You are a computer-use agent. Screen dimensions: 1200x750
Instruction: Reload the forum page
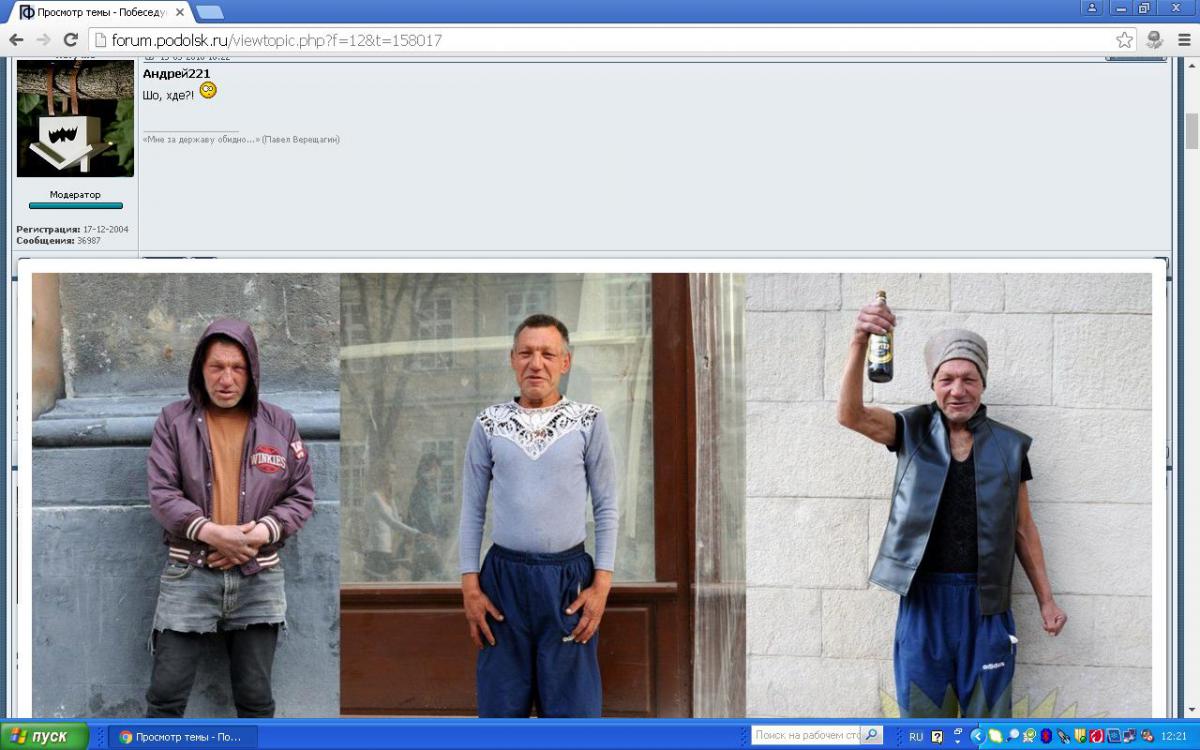click(70, 40)
